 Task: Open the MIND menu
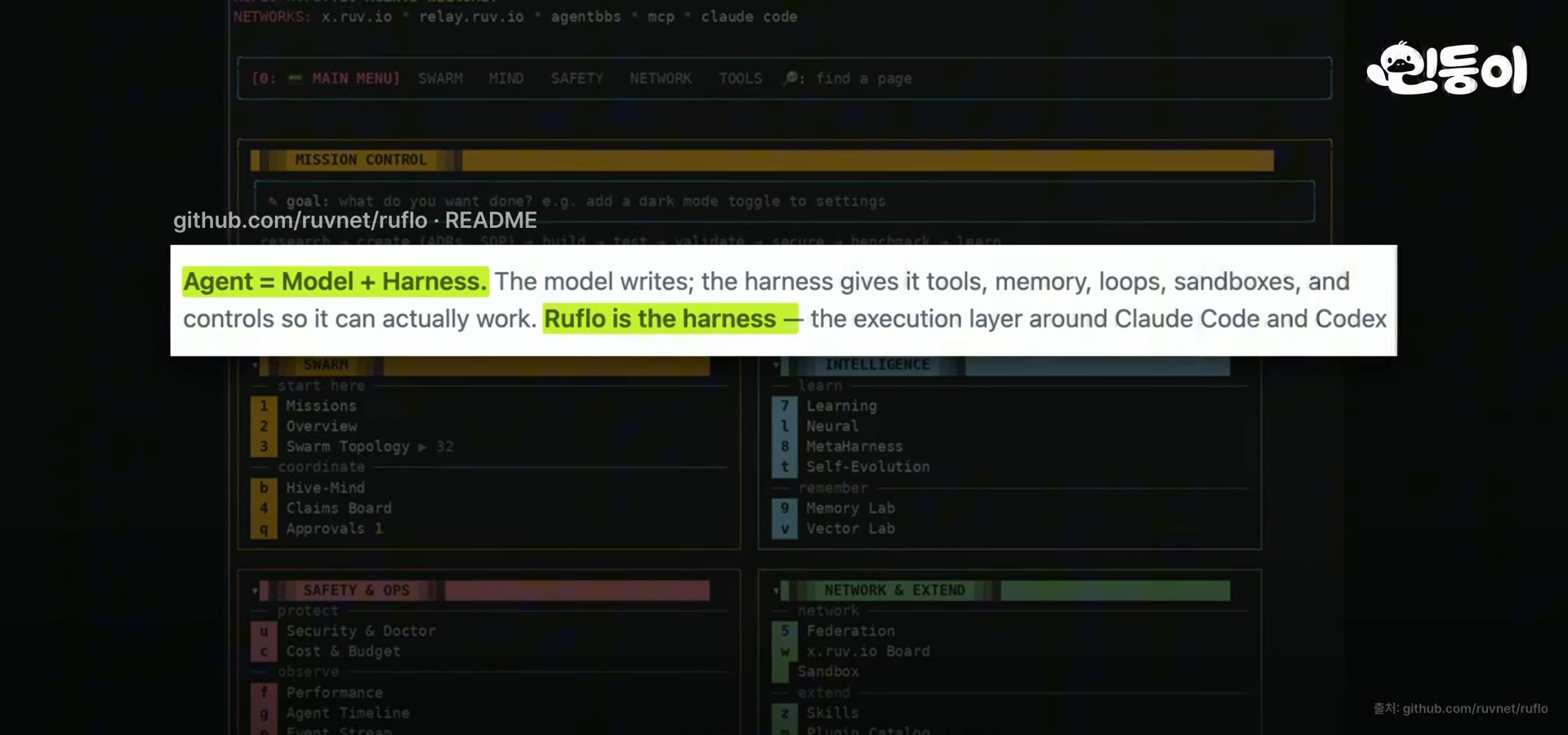point(506,78)
